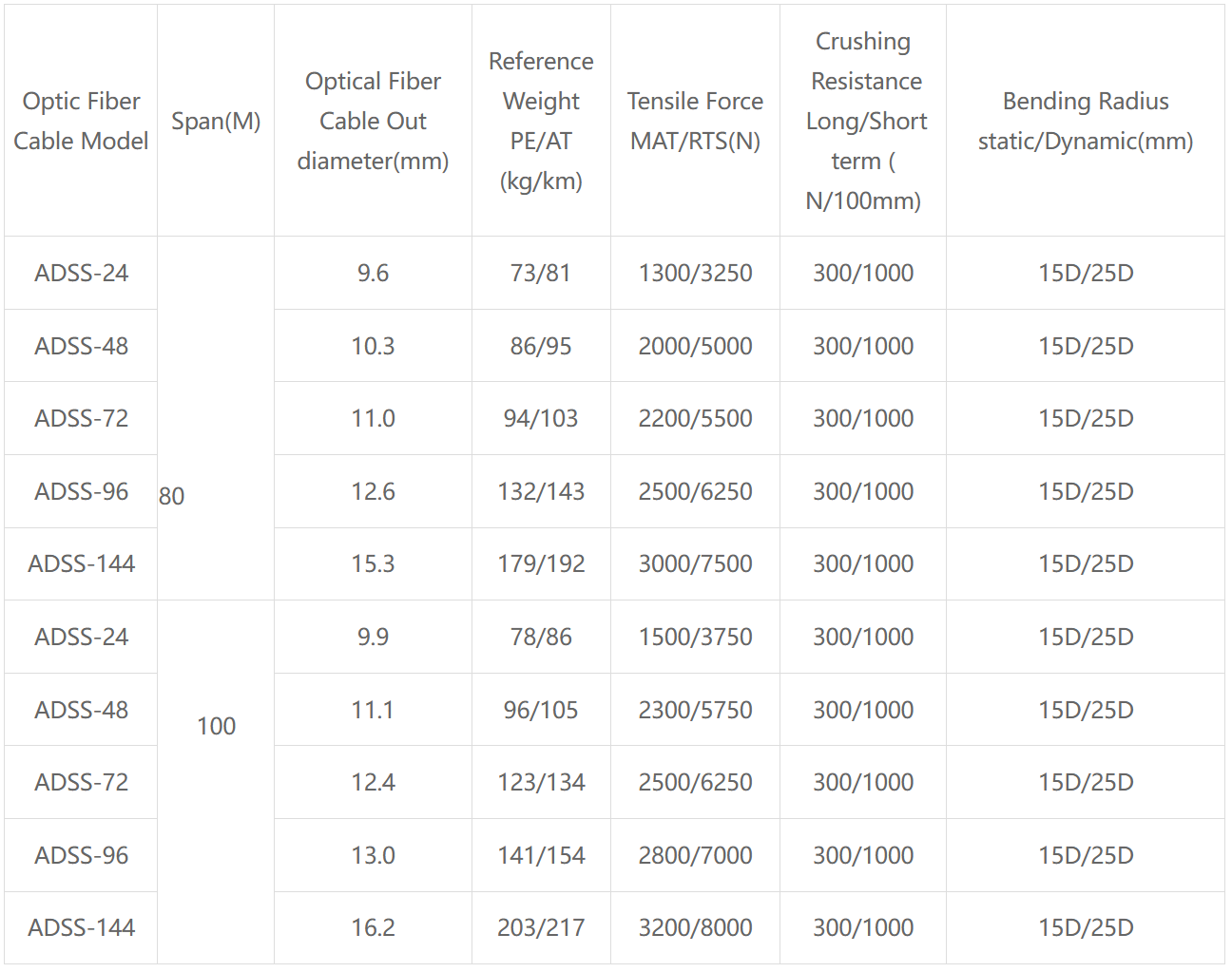
Task: Click the 203/217 weight cell
Action: [x=541, y=927]
